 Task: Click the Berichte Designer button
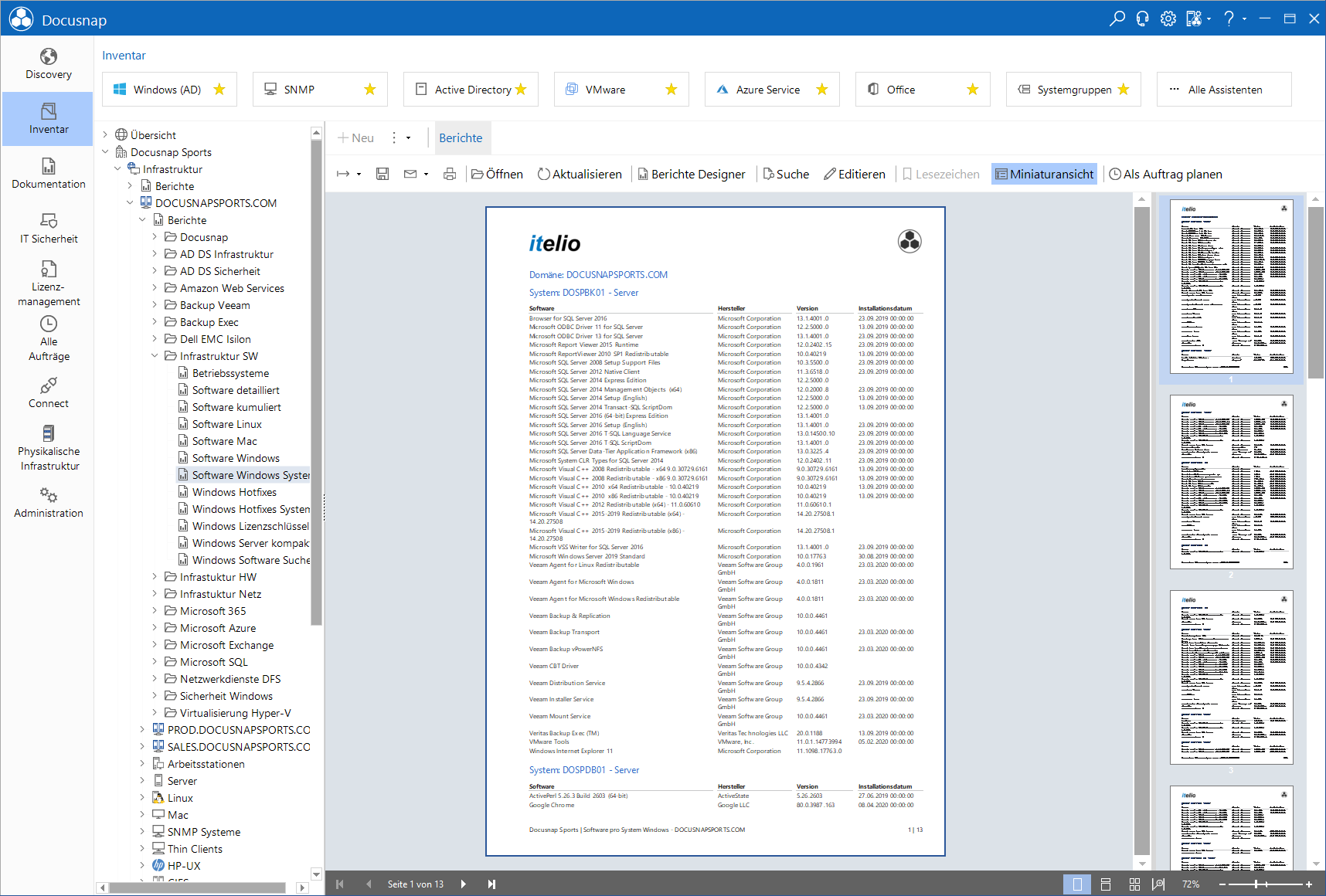tap(692, 175)
